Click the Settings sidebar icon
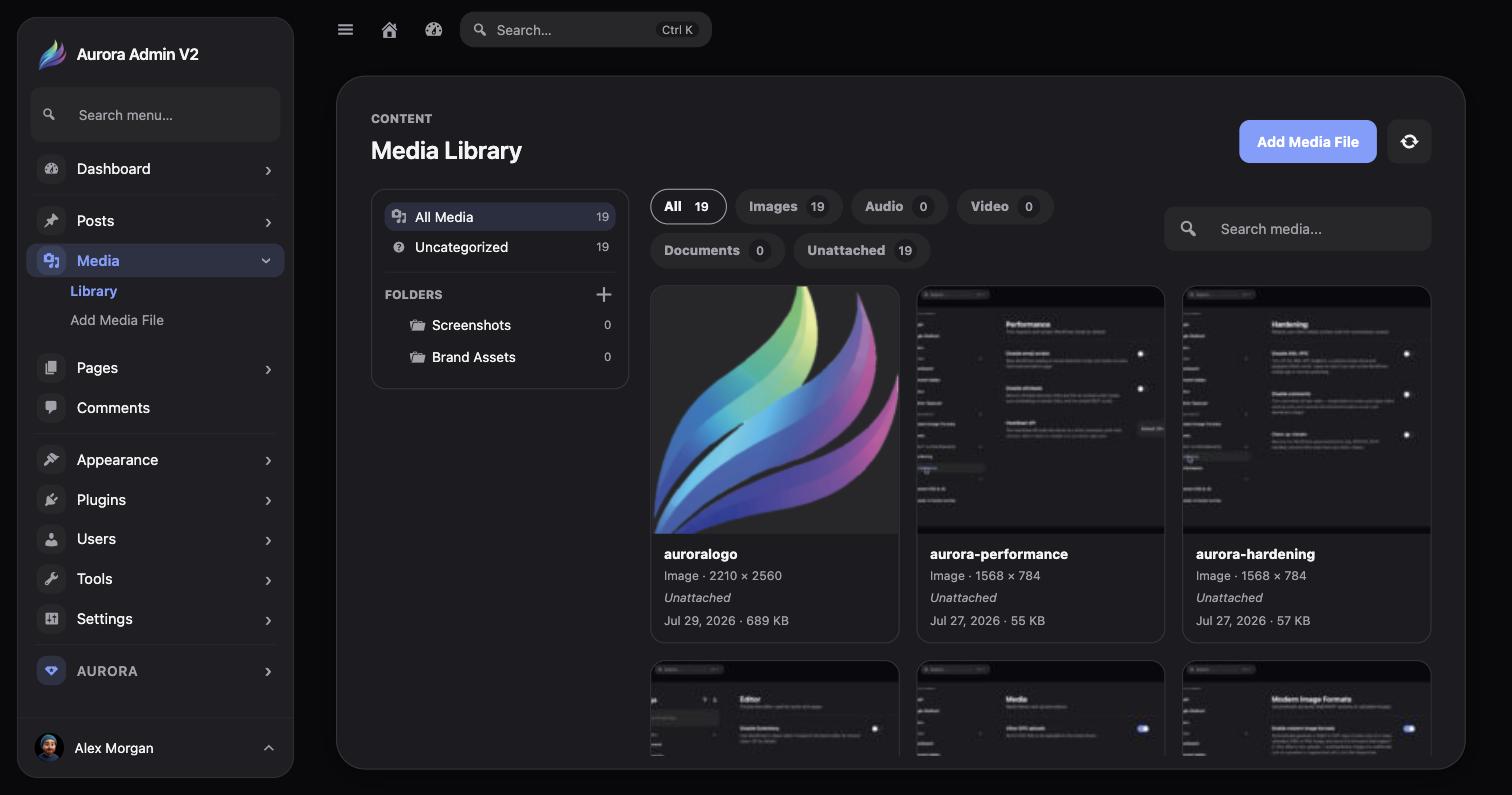 coord(51,619)
